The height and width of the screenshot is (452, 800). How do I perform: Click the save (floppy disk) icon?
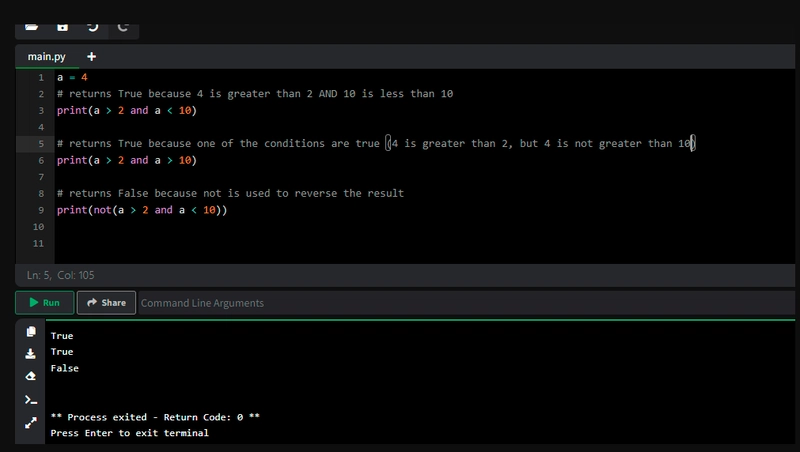click(62, 27)
